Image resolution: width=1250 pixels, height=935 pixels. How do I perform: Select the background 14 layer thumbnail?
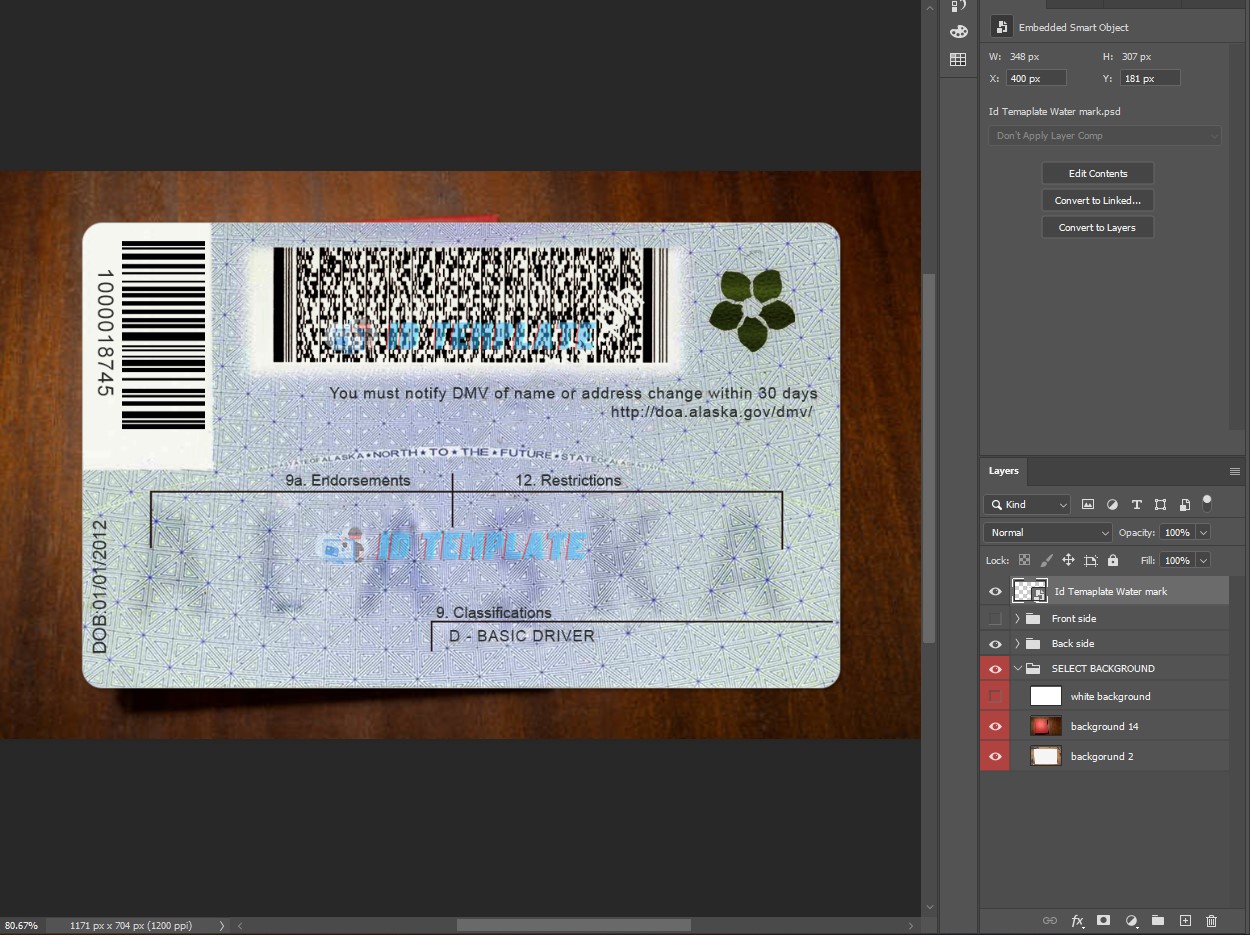pyautogui.click(x=1046, y=727)
